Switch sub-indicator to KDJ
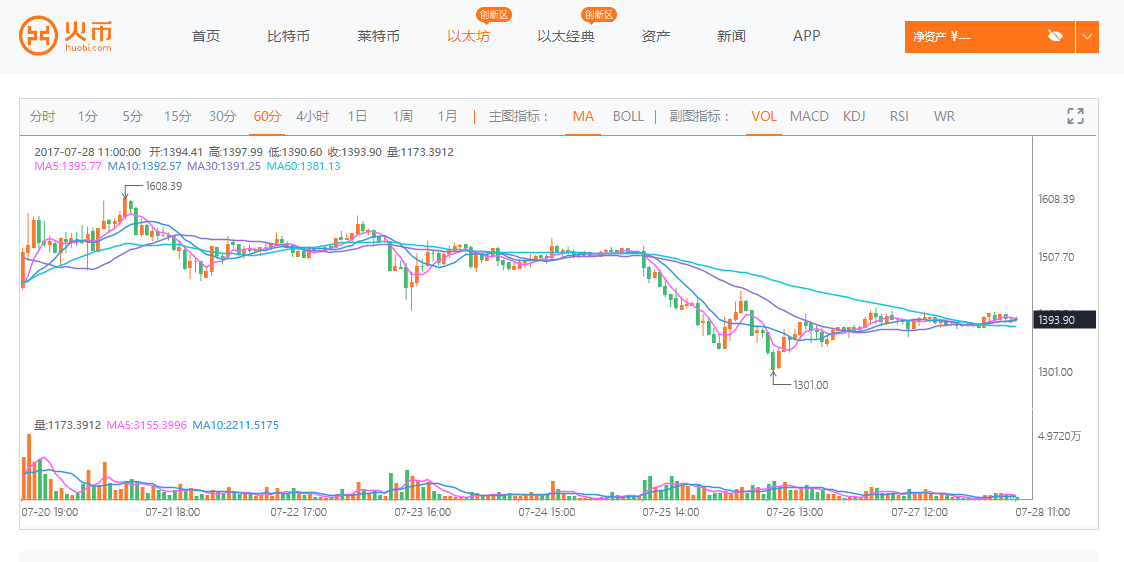 click(x=854, y=116)
